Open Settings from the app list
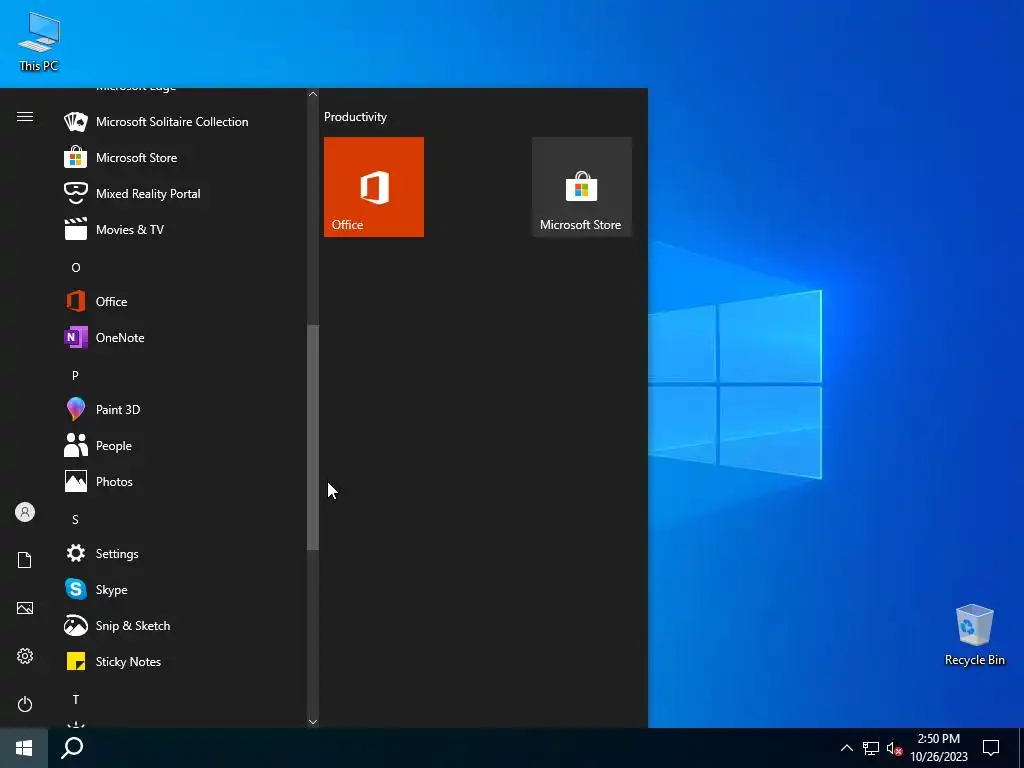The image size is (1024, 768). click(183, 554)
